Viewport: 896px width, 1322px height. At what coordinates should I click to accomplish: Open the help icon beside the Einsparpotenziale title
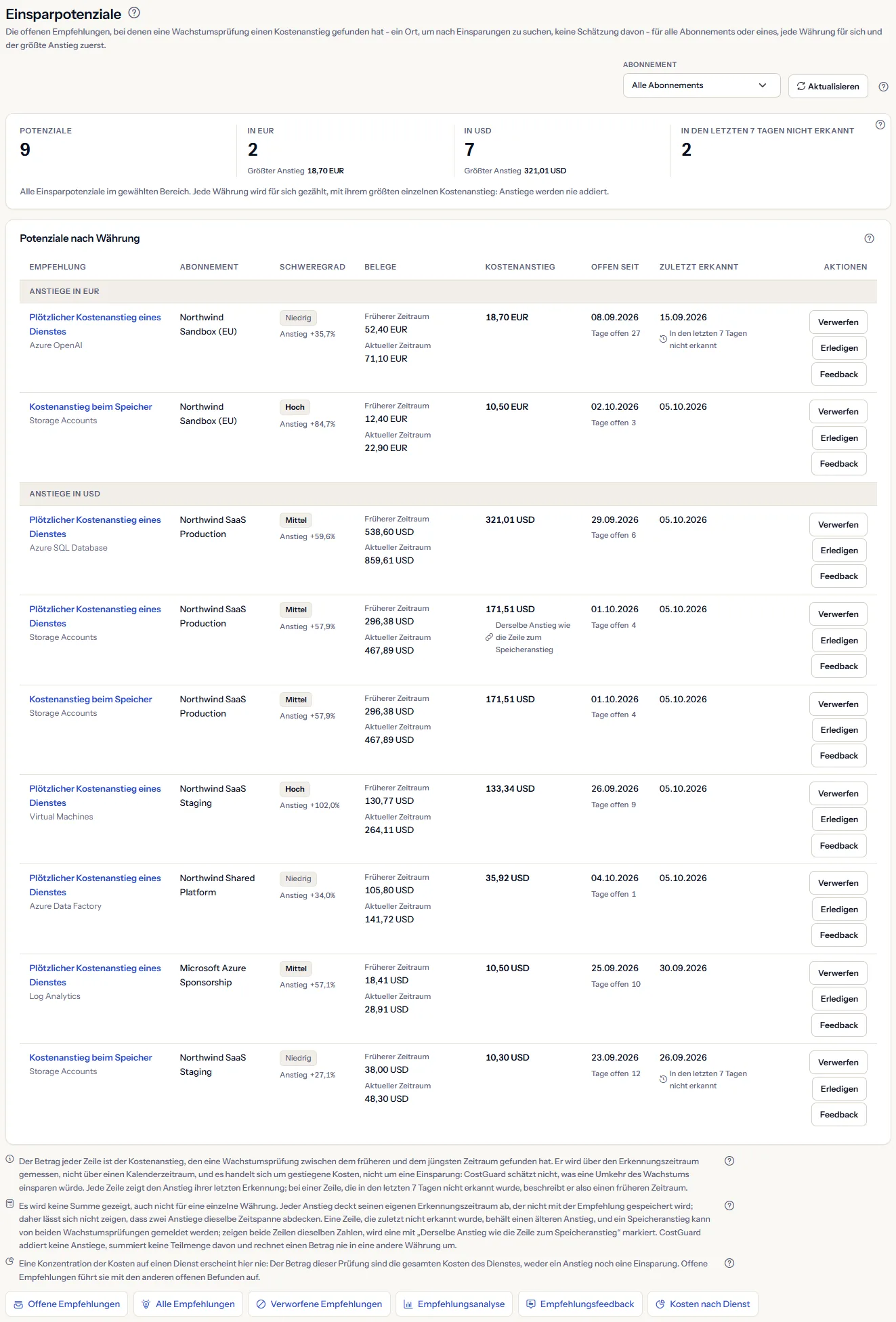click(x=134, y=13)
